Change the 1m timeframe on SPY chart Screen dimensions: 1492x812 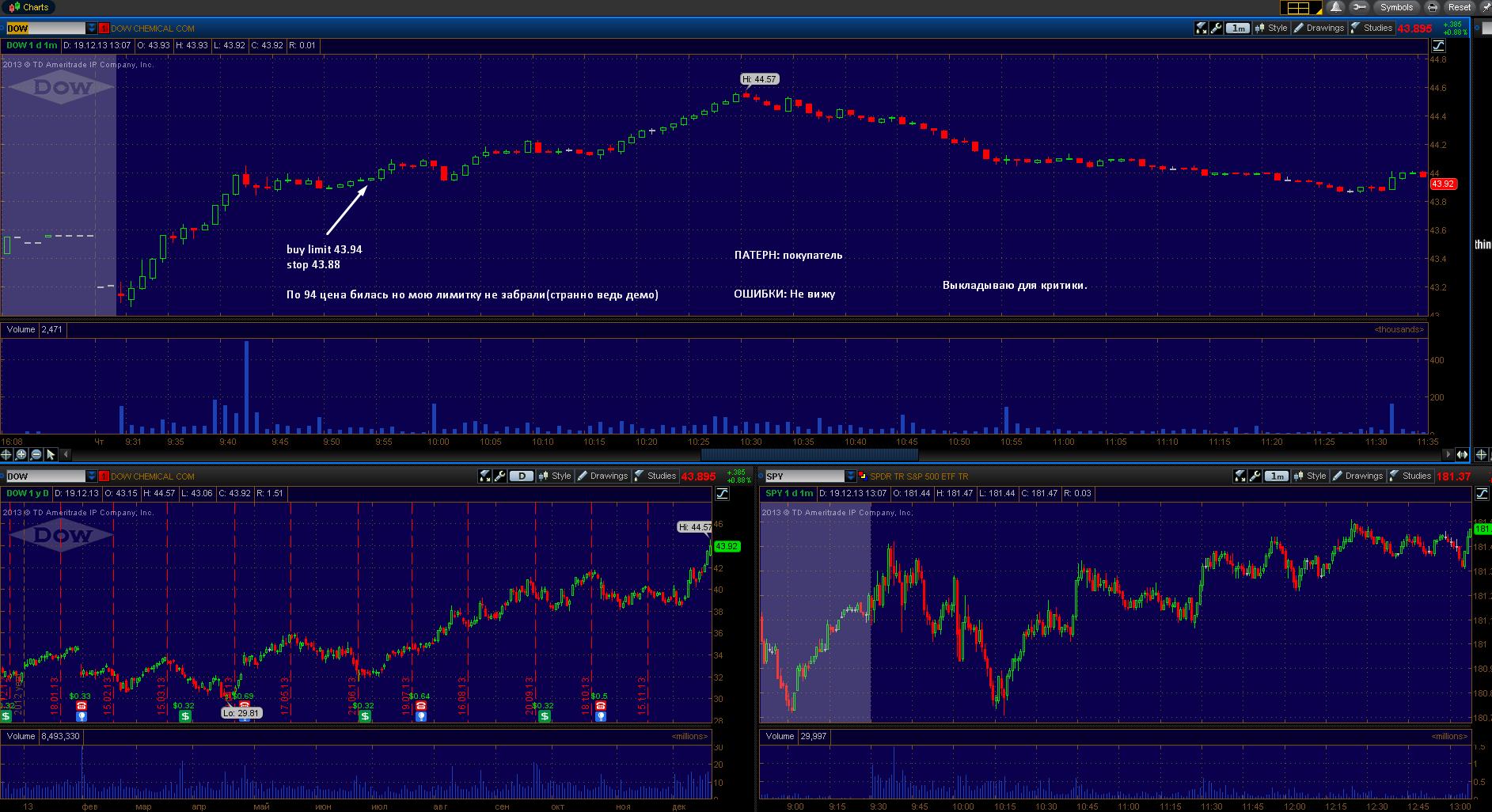pos(1276,476)
